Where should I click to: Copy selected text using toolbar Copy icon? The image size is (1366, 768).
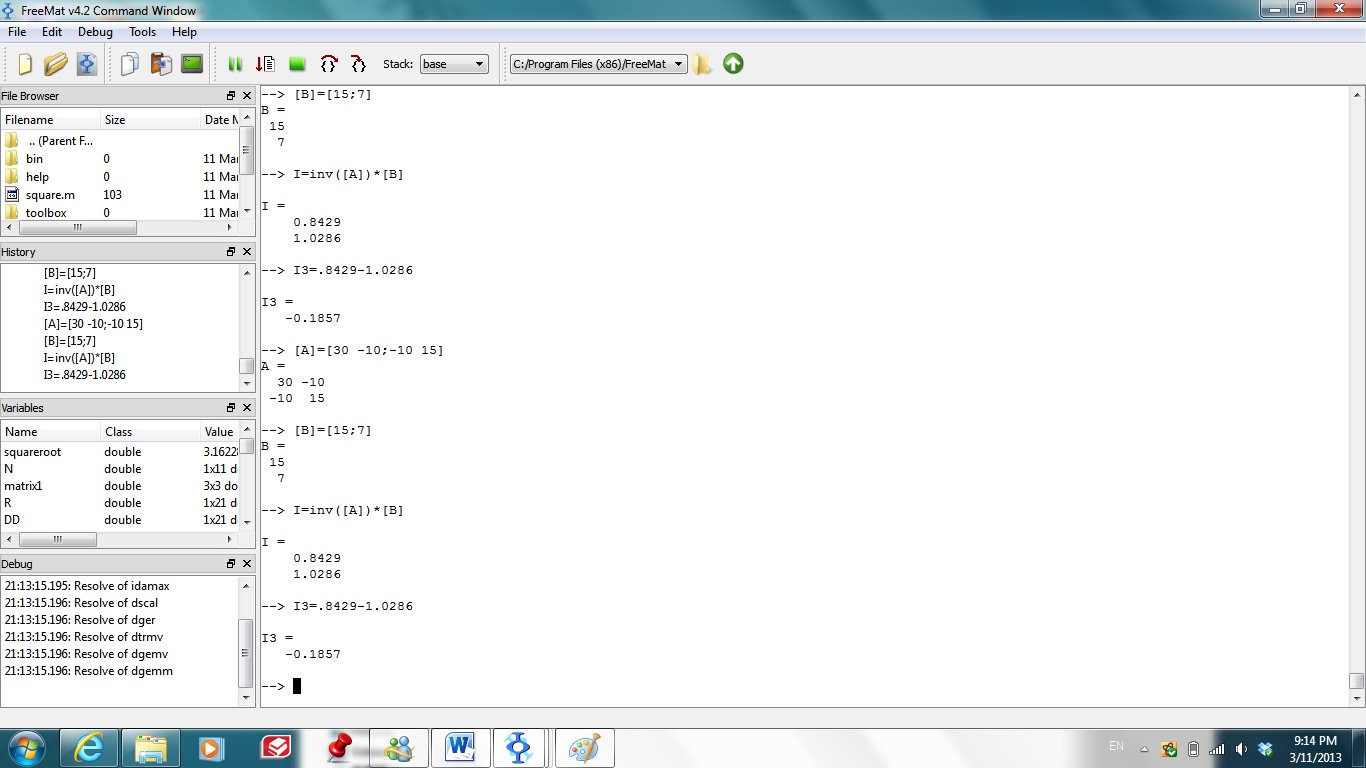coord(128,64)
